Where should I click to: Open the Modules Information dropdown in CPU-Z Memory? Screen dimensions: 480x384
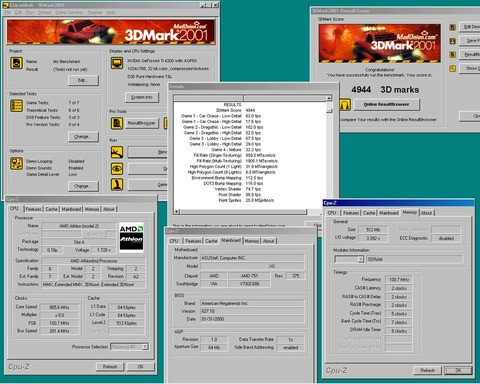point(360,259)
